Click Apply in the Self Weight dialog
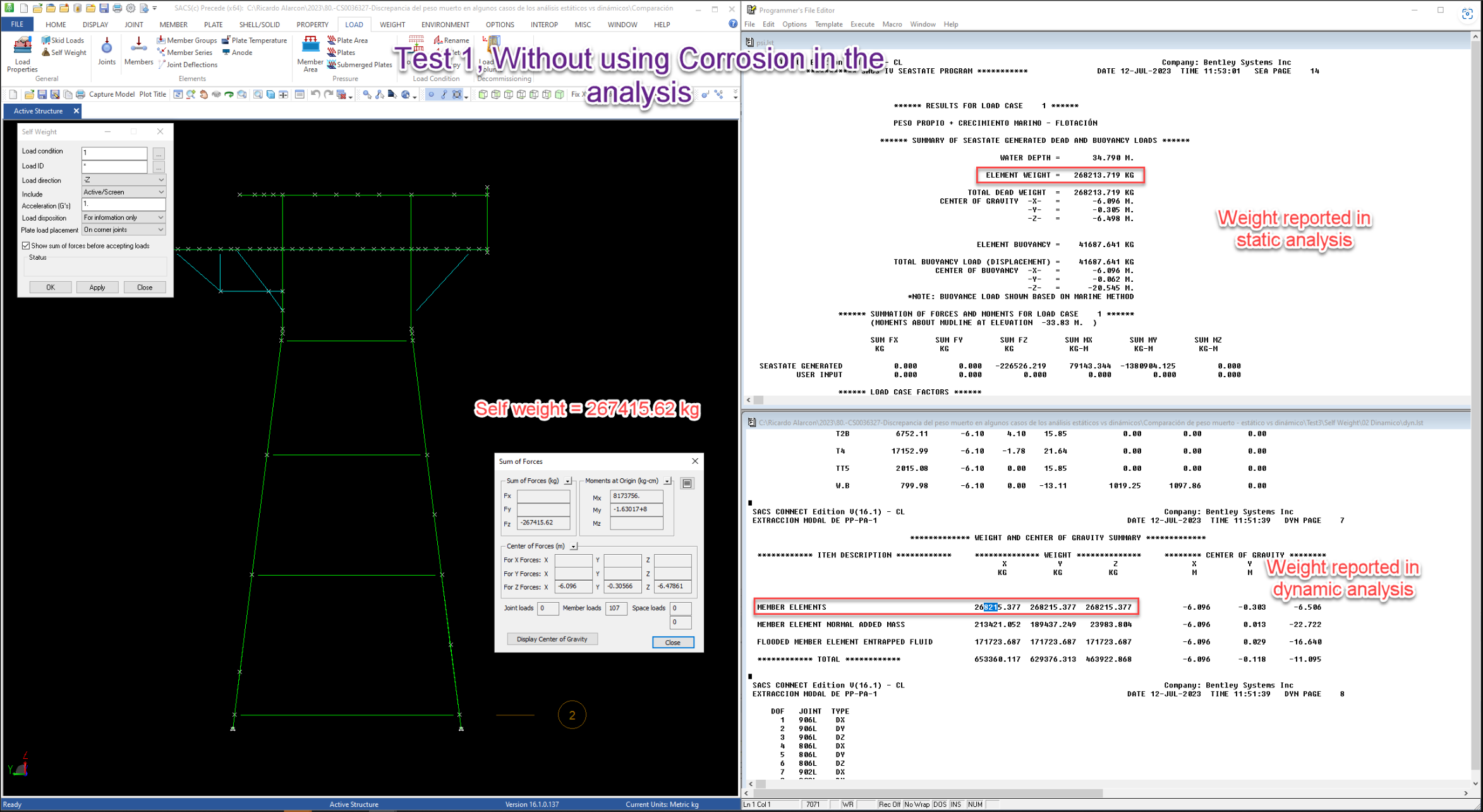 (x=97, y=287)
